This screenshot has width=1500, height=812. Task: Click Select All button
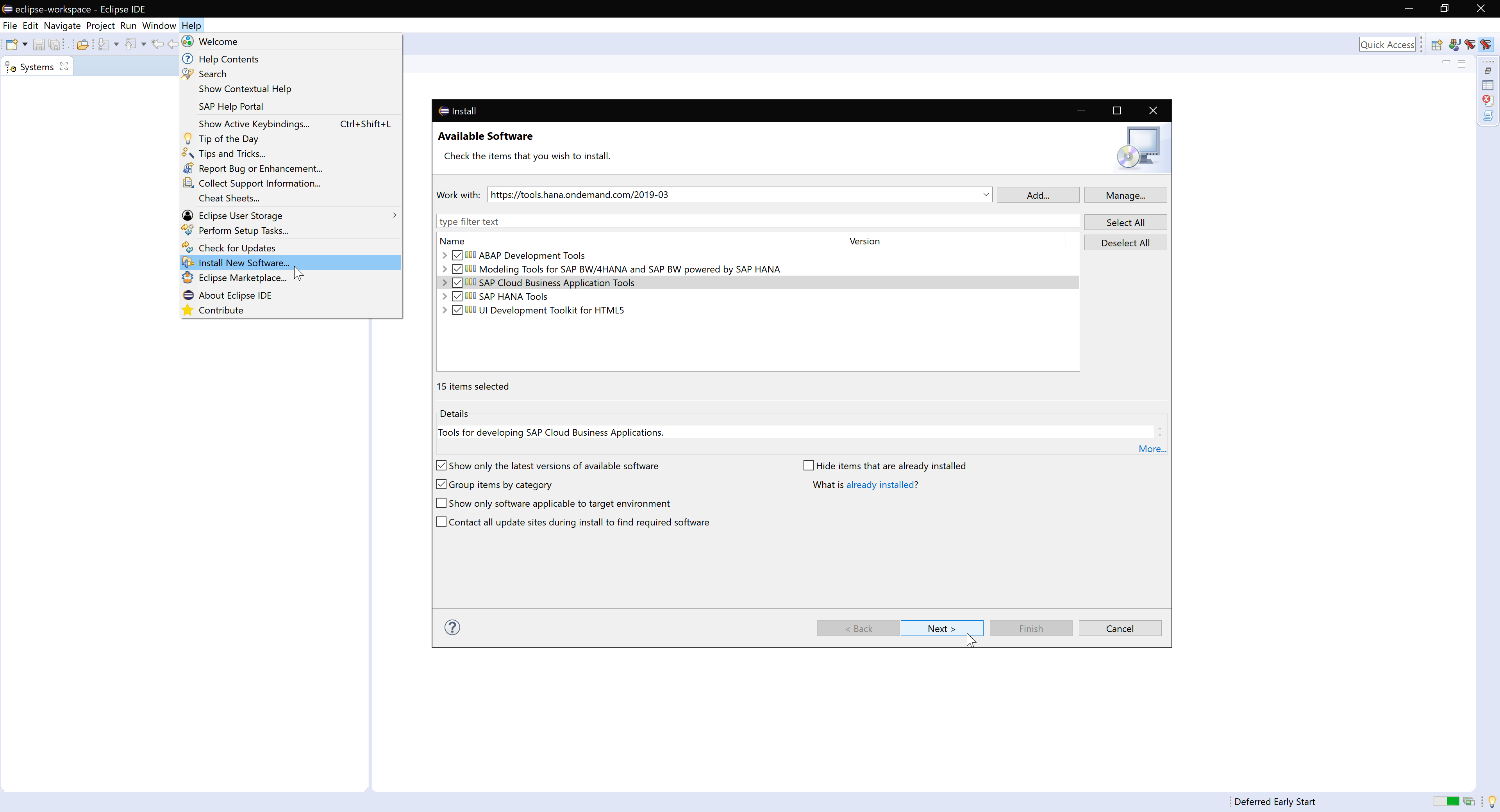click(1125, 223)
